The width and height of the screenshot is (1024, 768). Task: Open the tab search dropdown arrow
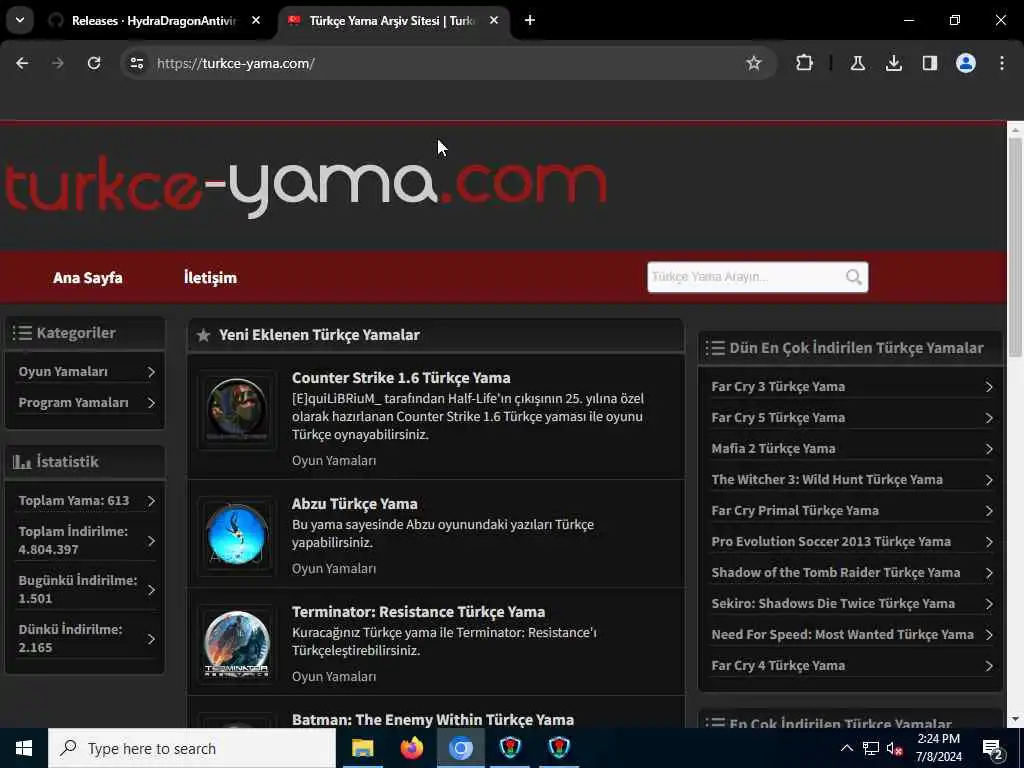click(x=20, y=20)
